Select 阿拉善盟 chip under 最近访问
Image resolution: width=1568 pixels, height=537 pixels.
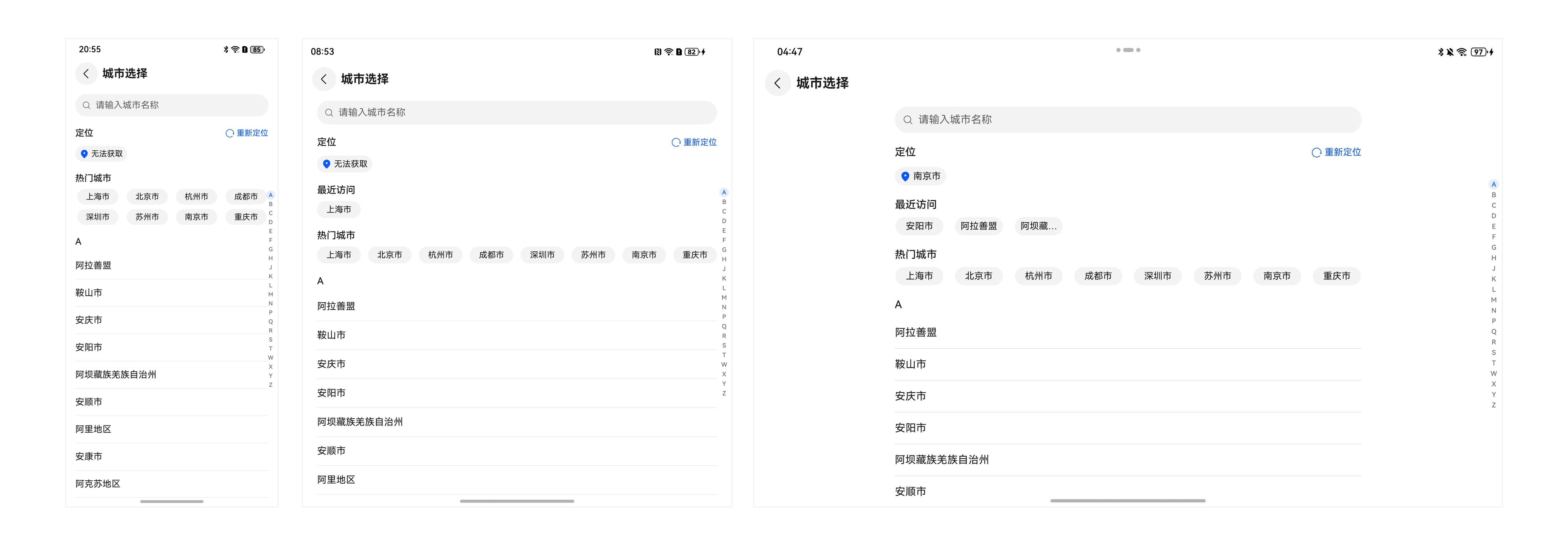(978, 226)
